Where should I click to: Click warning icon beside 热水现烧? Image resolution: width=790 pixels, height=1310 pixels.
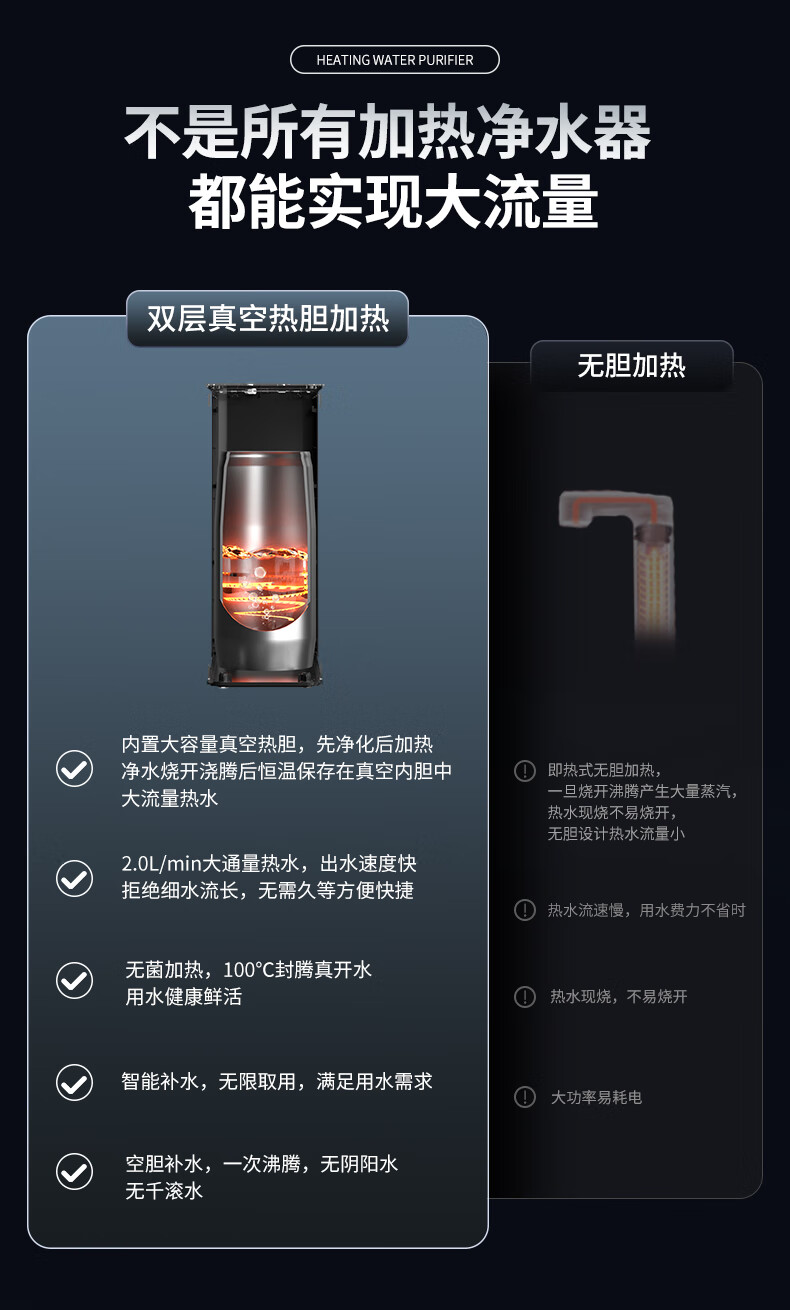click(x=525, y=997)
